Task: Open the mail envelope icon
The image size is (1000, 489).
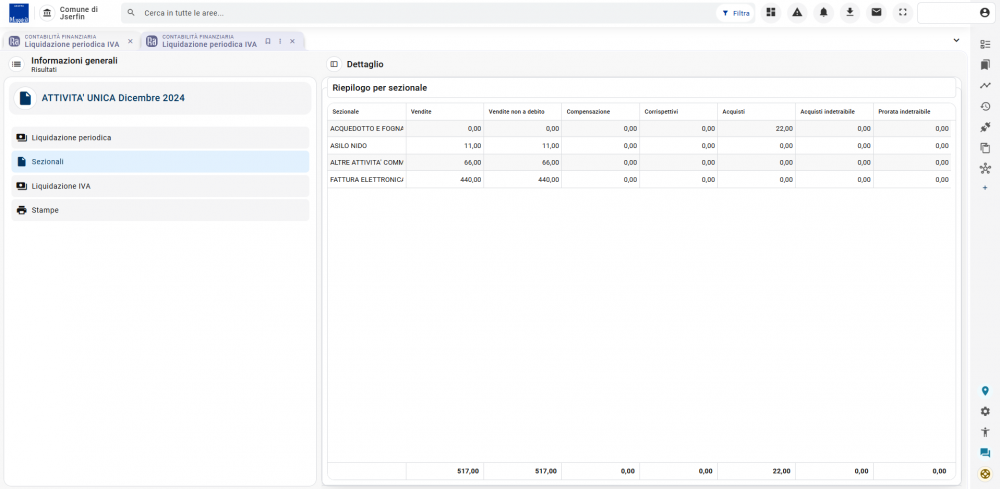Action: click(876, 13)
